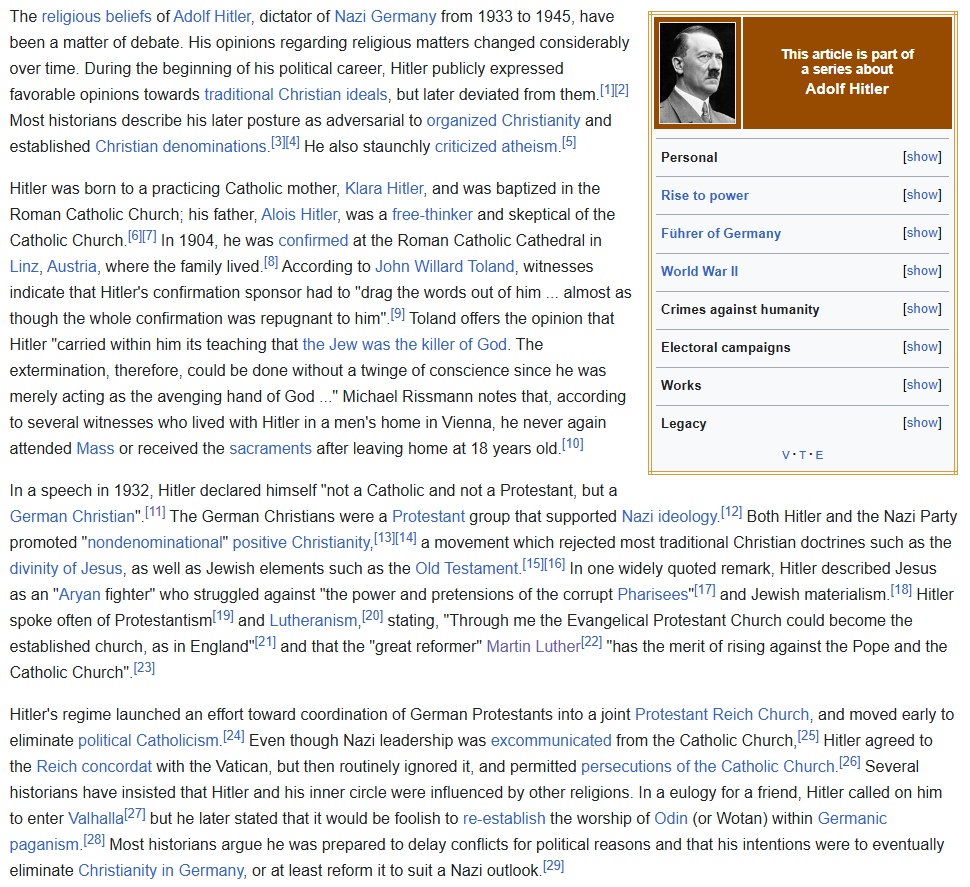
Task: Follow the re-establish link
Action: pyautogui.click(x=504, y=818)
